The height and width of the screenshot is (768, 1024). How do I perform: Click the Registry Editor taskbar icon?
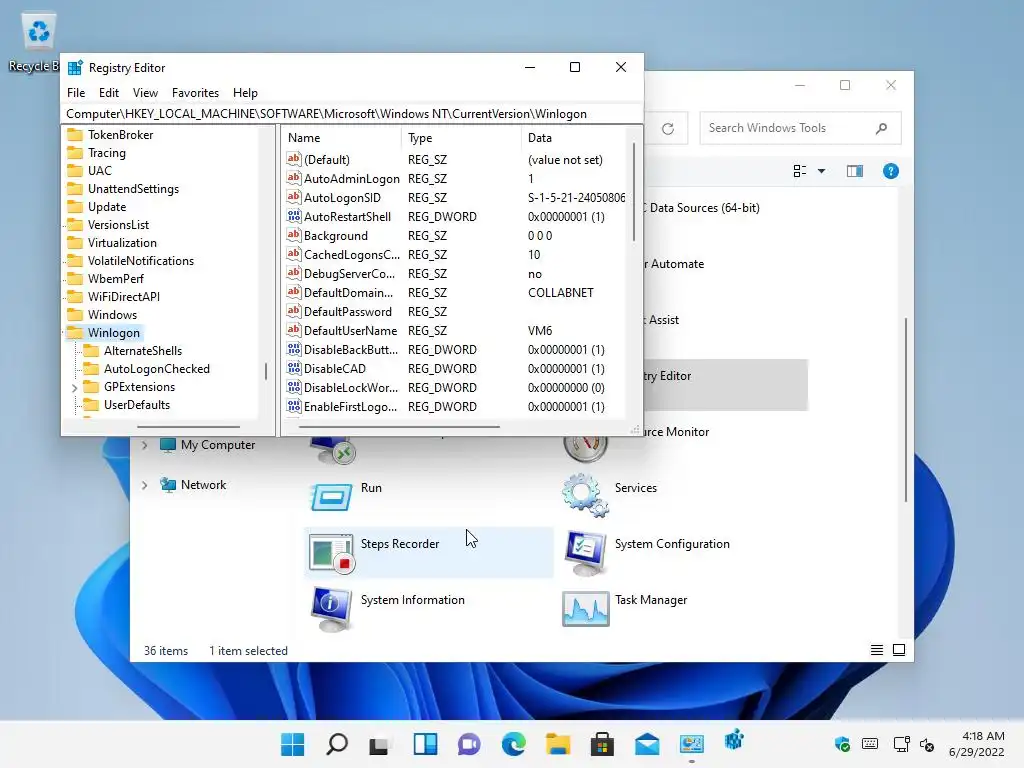(735, 741)
